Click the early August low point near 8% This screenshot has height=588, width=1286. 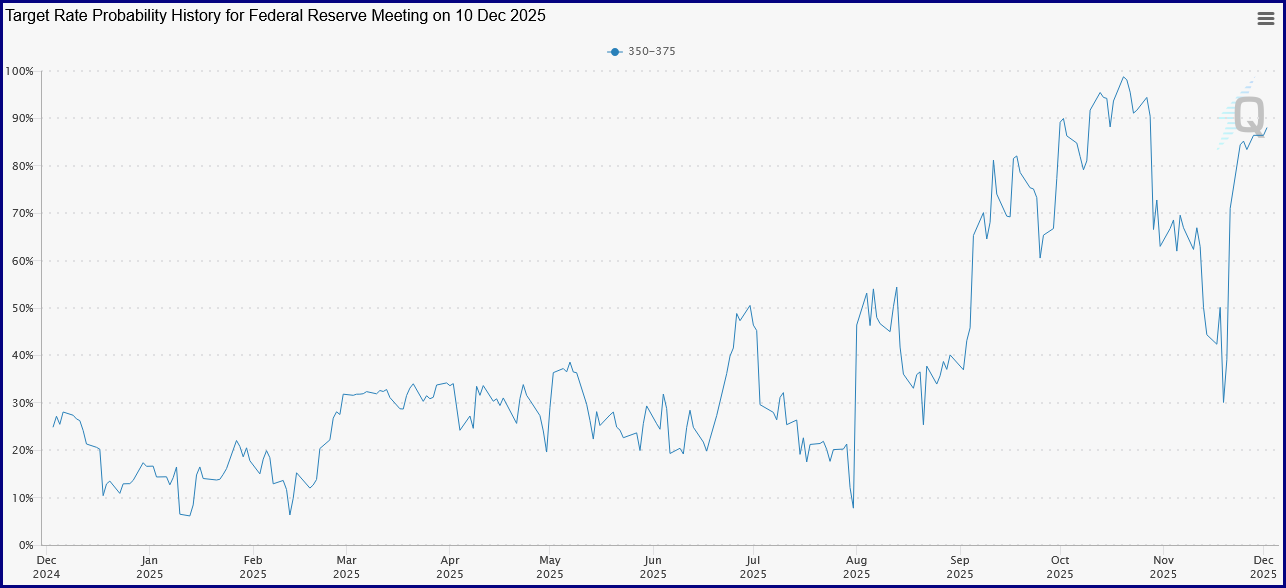coord(853,507)
